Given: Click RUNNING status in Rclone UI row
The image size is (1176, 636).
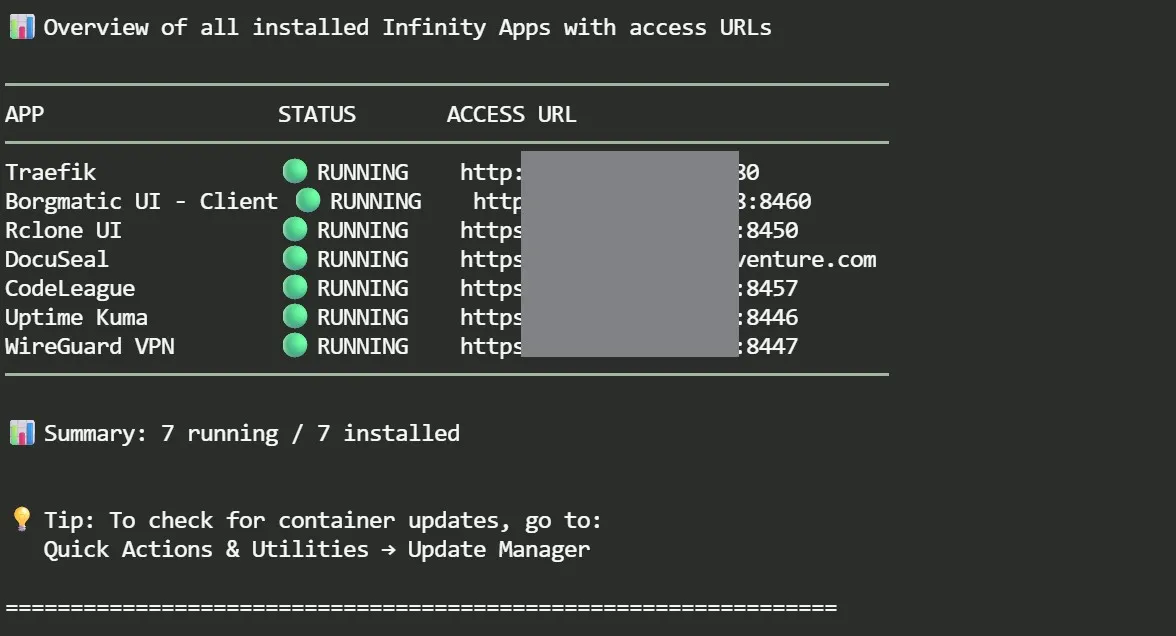Looking at the screenshot, I should coord(362,230).
